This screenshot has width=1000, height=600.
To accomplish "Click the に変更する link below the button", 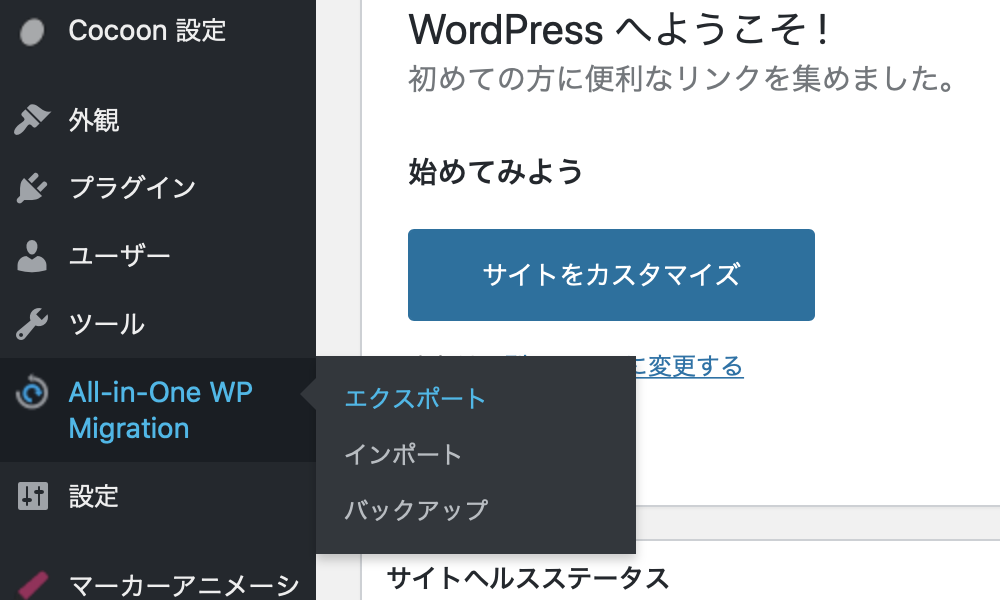I will (x=689, y=367).
